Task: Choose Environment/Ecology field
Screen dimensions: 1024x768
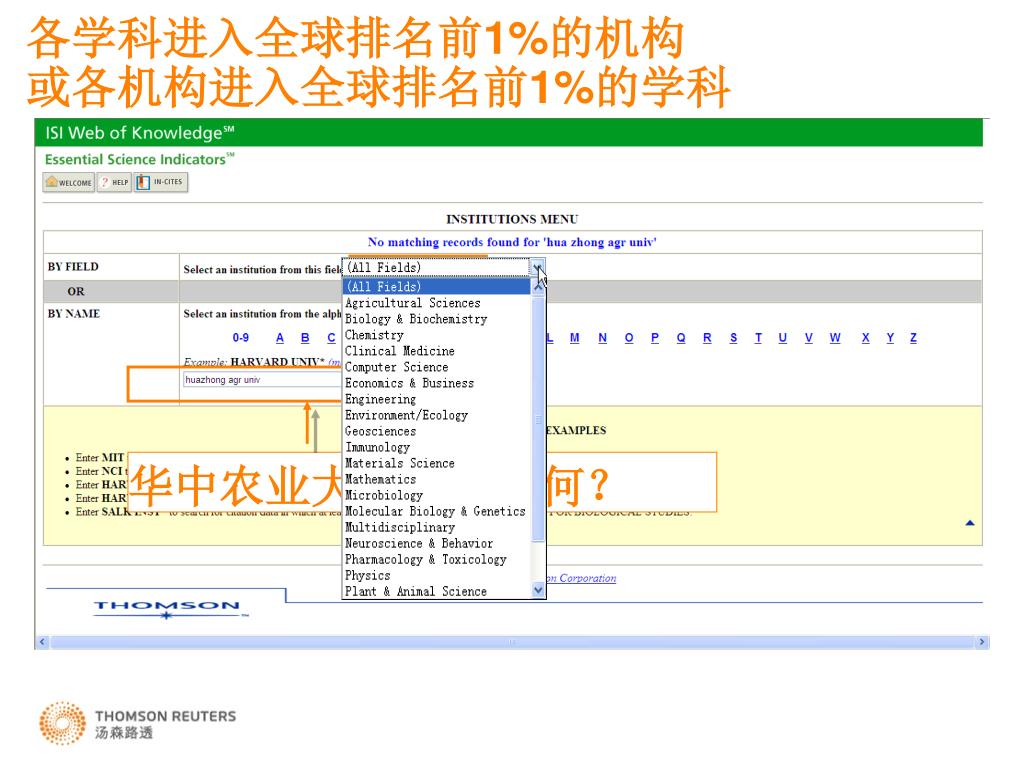Action: pyautogui.click(x=406, y=415)
